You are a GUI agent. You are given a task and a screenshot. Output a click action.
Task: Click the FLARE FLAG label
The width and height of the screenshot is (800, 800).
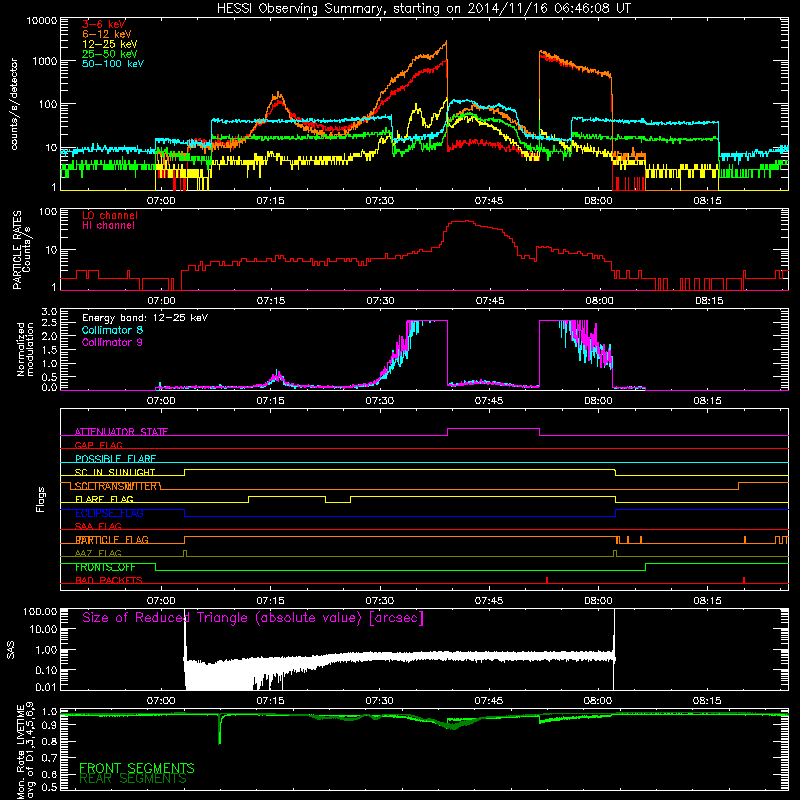click(104, 499)
